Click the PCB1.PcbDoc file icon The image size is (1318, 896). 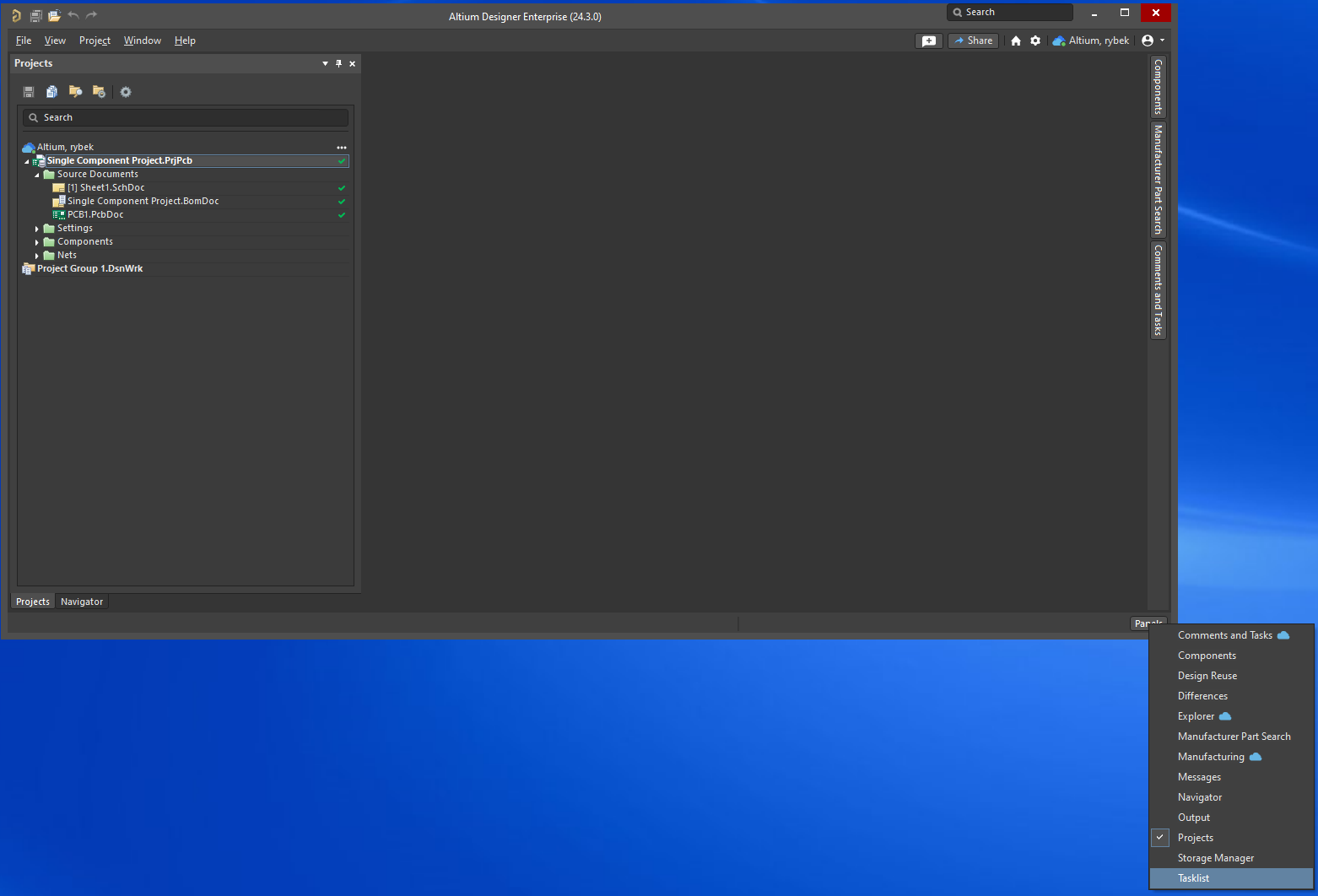click(x=58, y=214)
